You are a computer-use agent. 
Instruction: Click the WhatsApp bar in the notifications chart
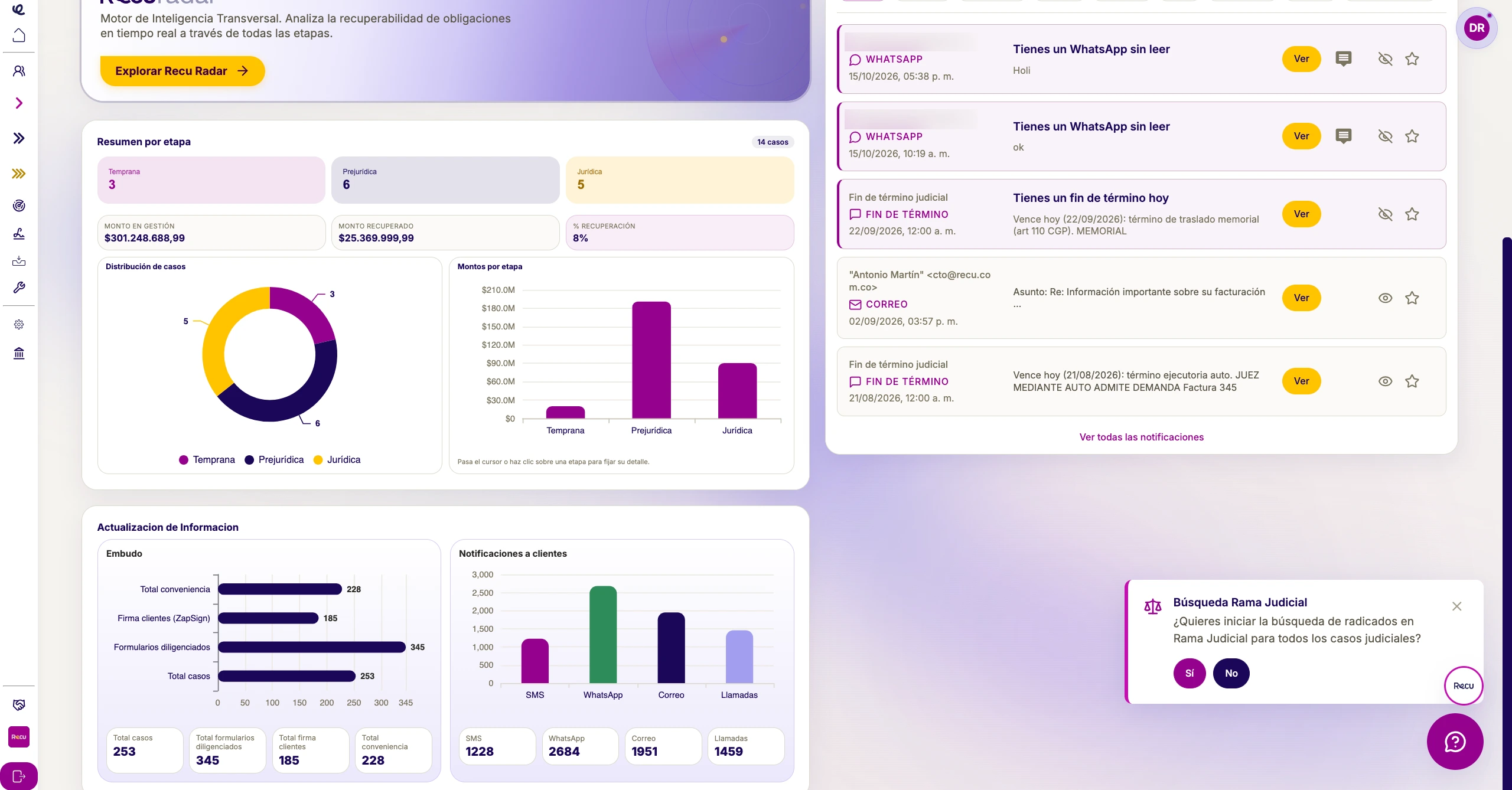point(603,635)
